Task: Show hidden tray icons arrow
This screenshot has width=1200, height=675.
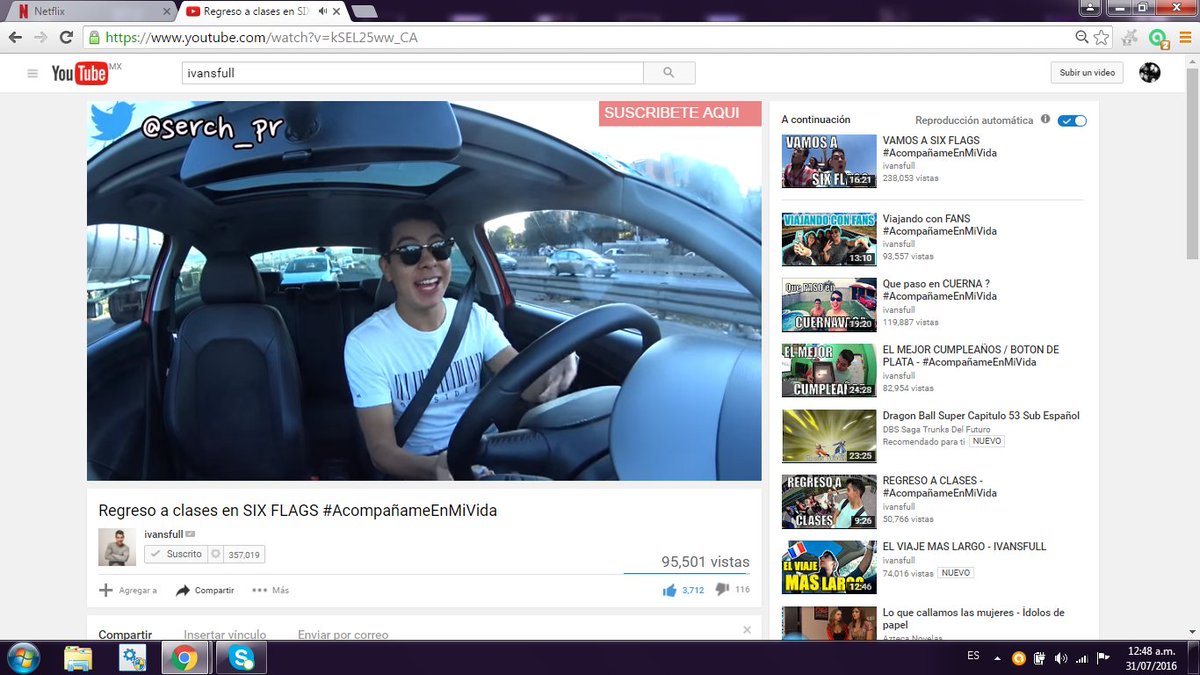Action: tap(997, 658)
